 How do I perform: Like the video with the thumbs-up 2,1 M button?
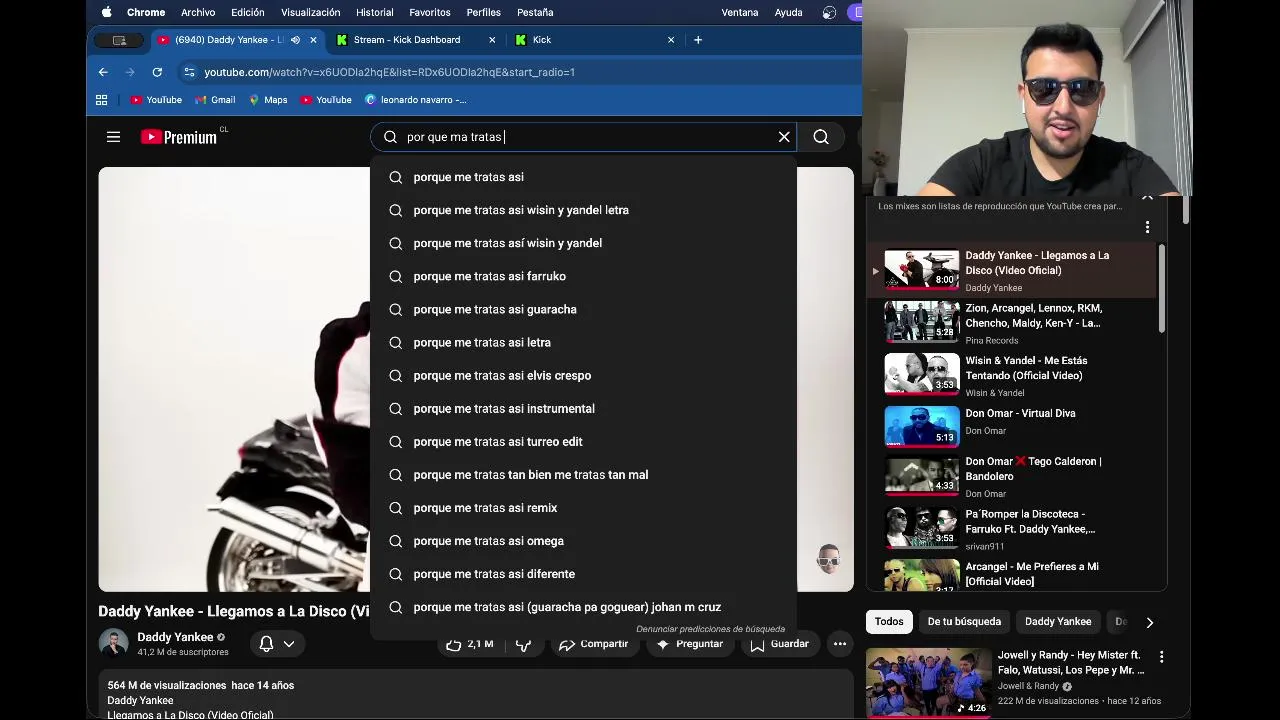(469, 644)
